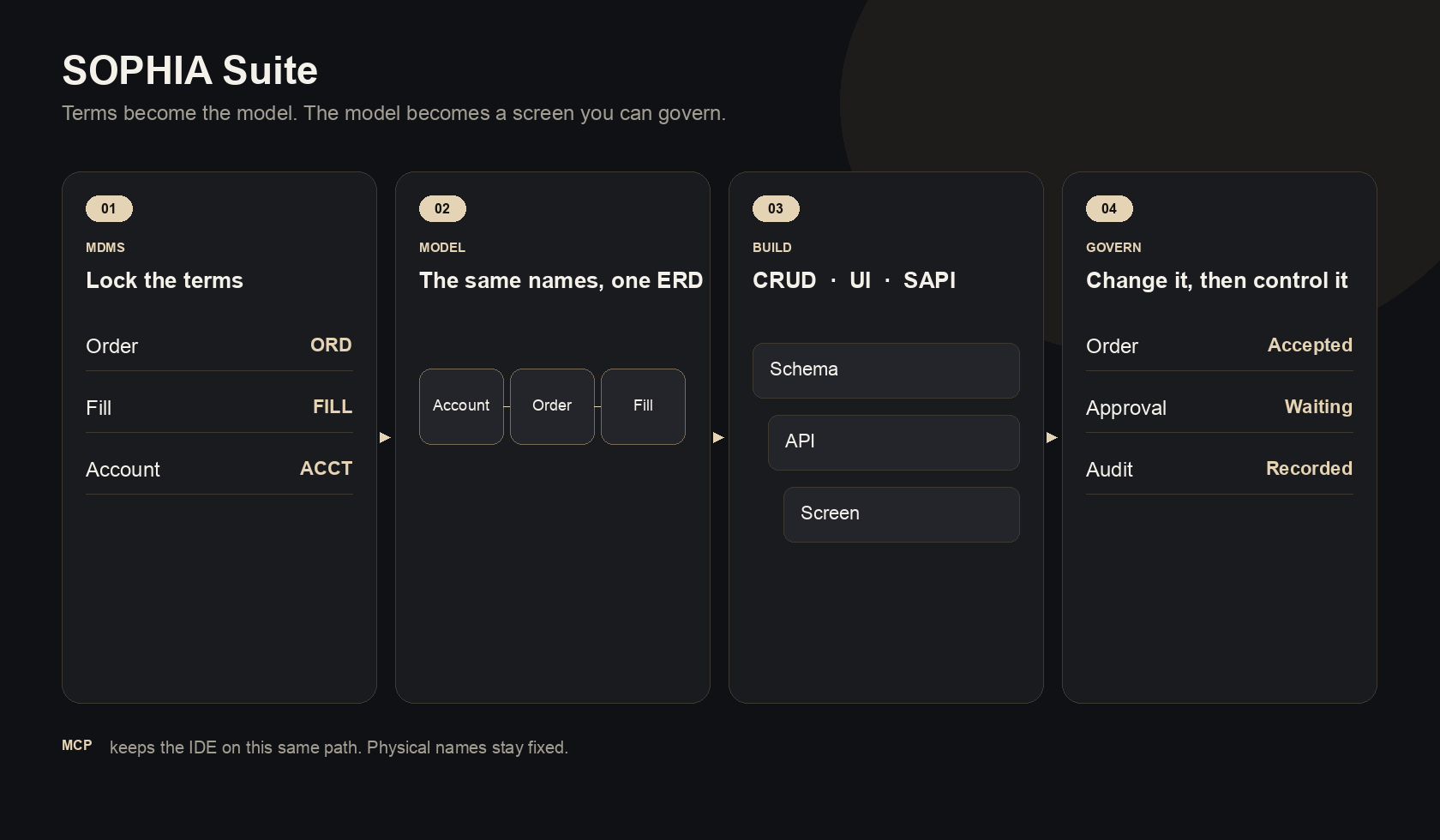Select the Account entity box in ERD
Image resolution: width=1440 pixels, height=840 pixels.
coord(461,406)
